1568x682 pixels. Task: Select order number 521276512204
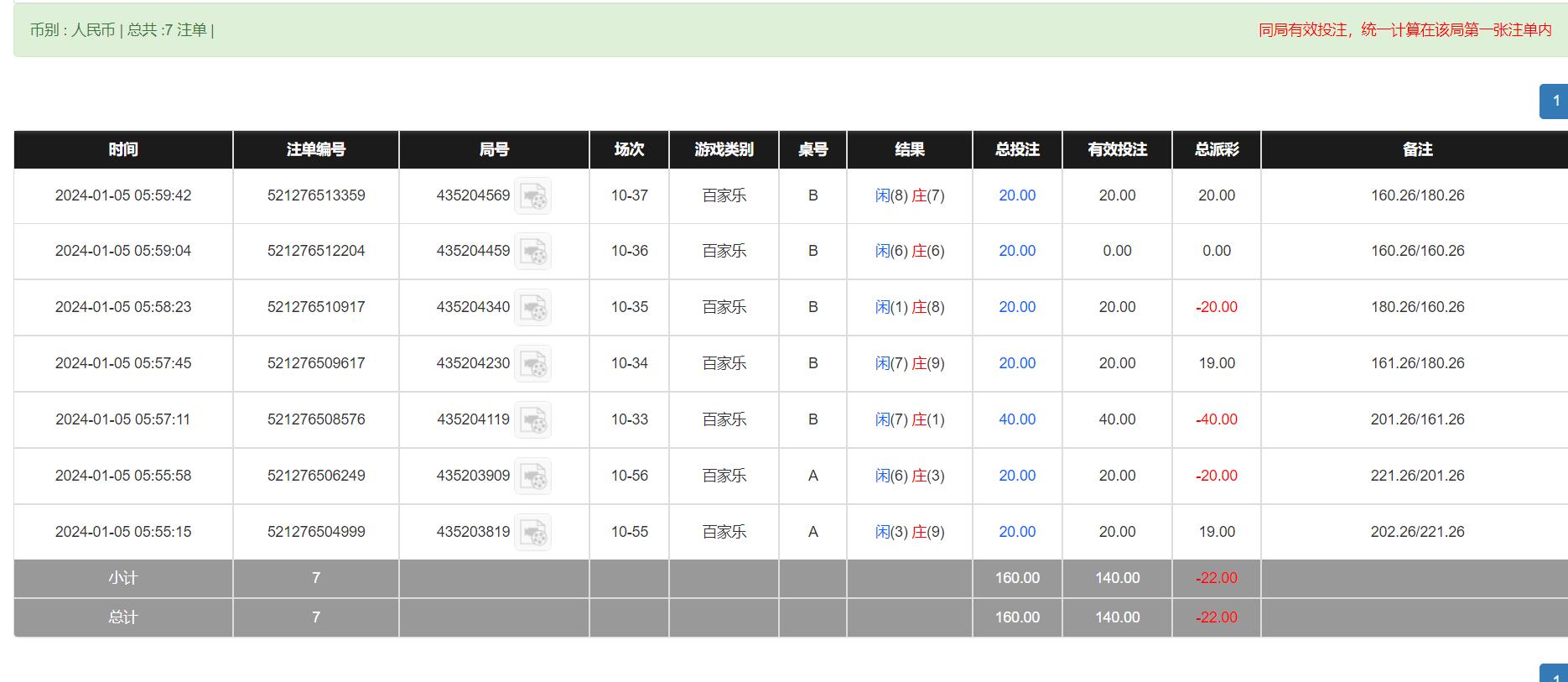(316, 251)
